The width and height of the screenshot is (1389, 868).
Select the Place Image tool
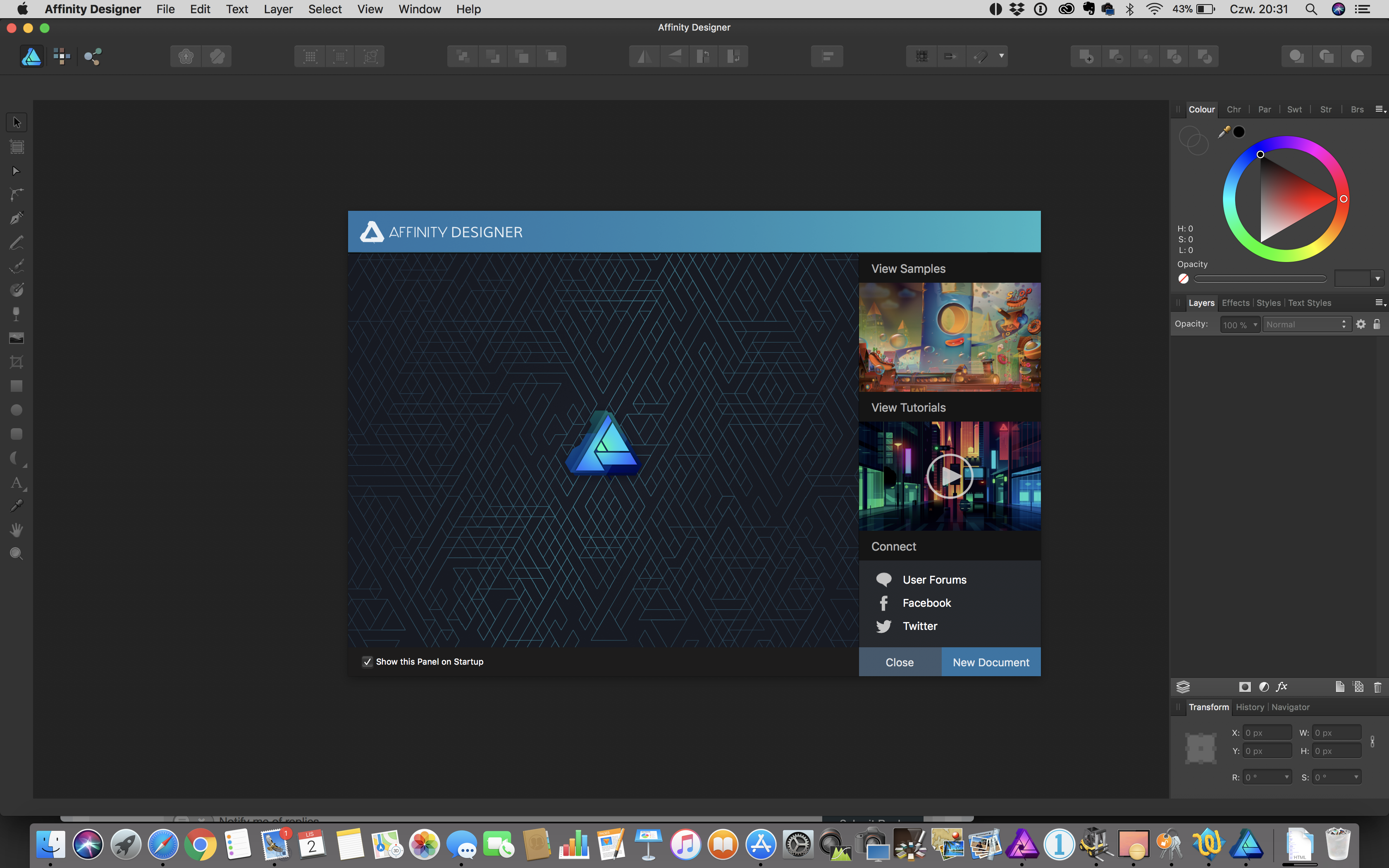pos(17,338)
